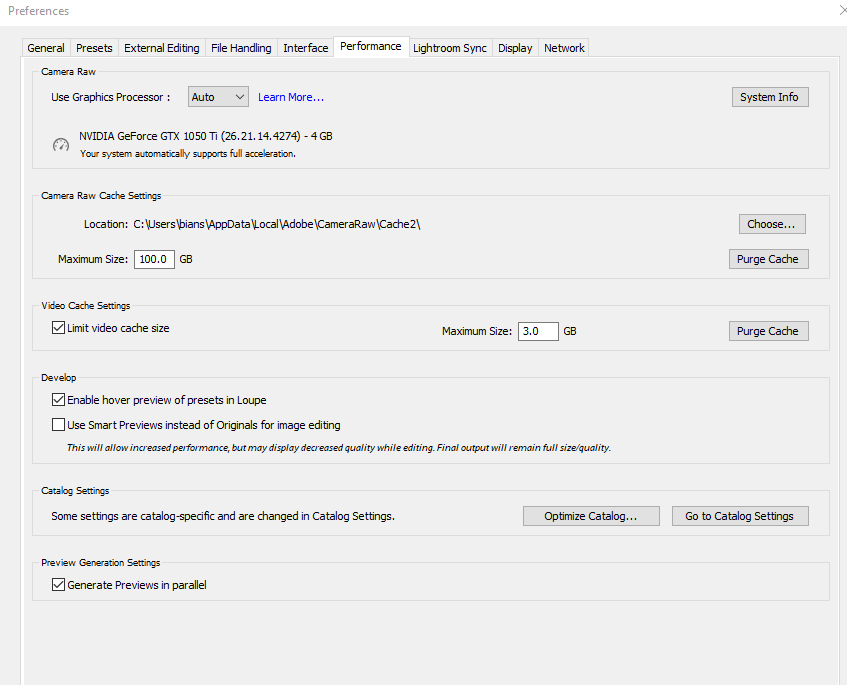The height and width of the screenshot is (685, 847).
Task: Choose a new Camera Raw cache location
Action: pyautogui.click(x=772, y=223)
